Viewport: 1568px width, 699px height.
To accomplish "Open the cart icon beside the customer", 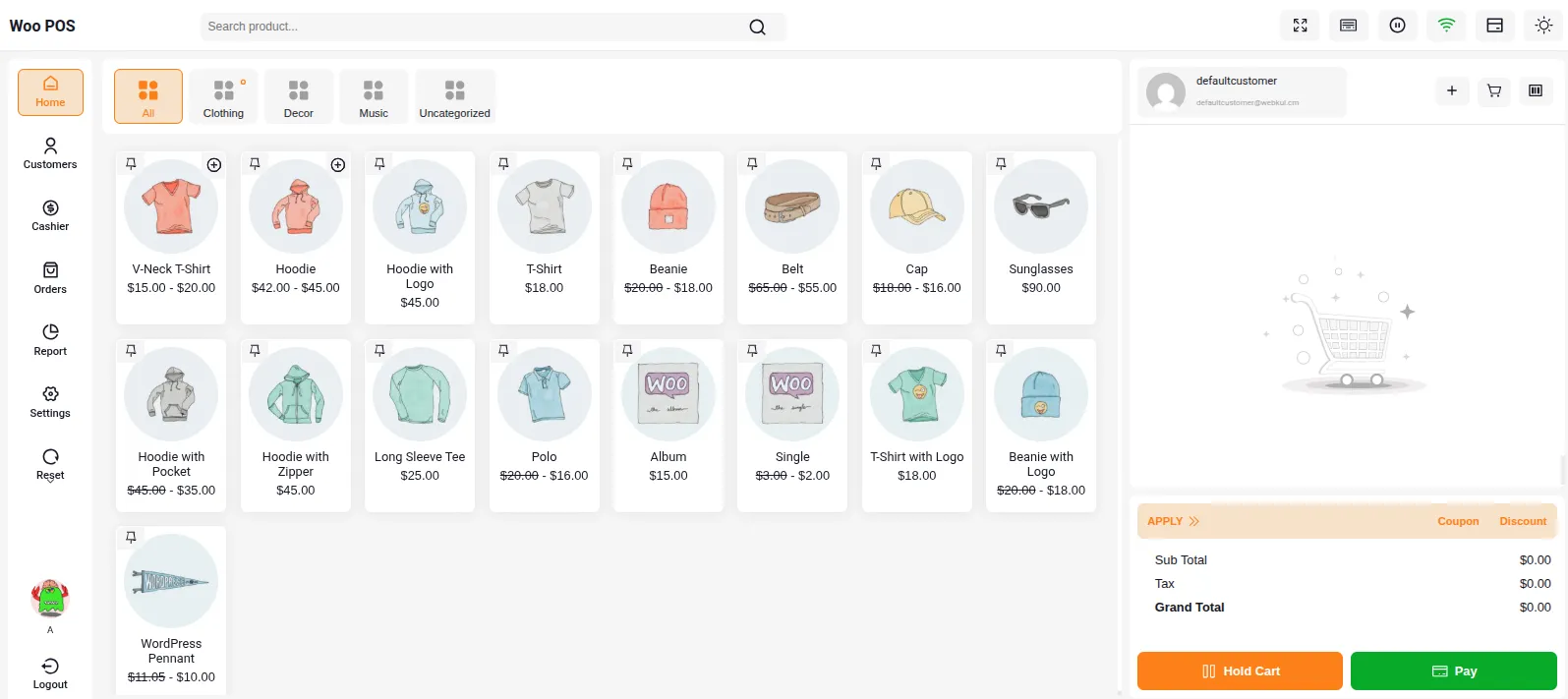I will point(1494,90).
